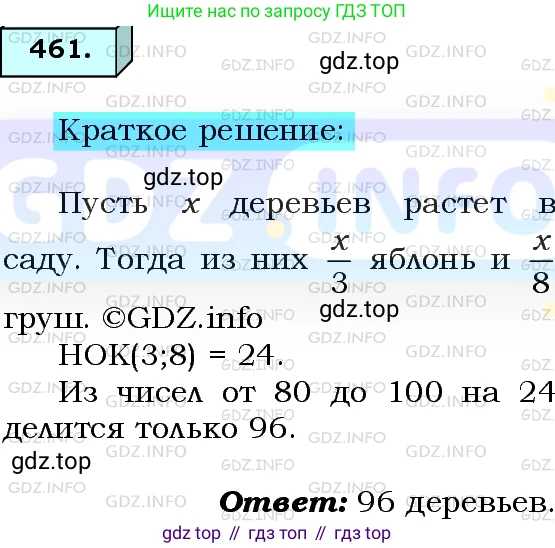Click the bold word 'Ответ:'
The width and height of the screenshot is (555, 548).
(283, 502)
